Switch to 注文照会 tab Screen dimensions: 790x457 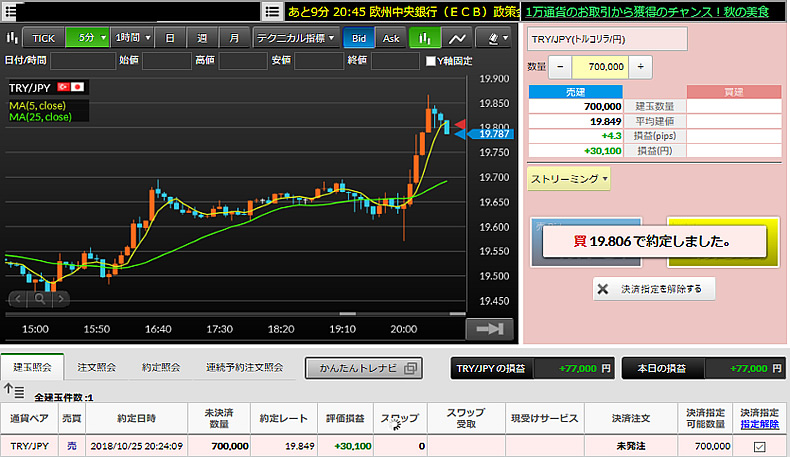click(96, 367)
